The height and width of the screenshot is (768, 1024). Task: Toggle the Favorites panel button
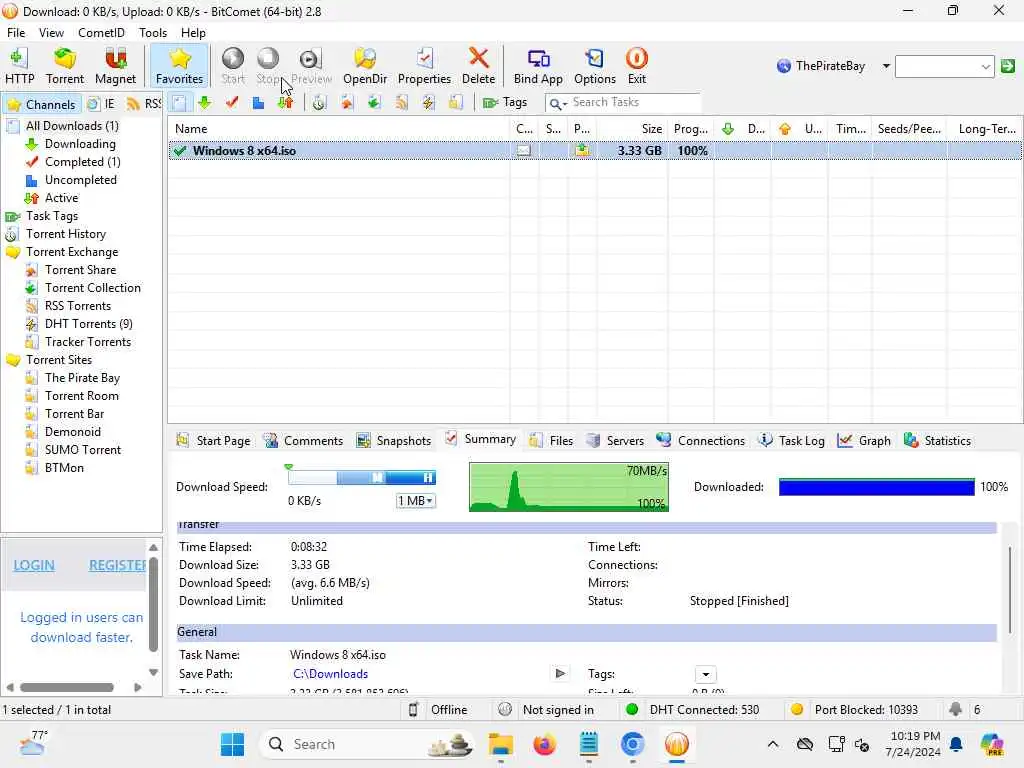point(179,66)
